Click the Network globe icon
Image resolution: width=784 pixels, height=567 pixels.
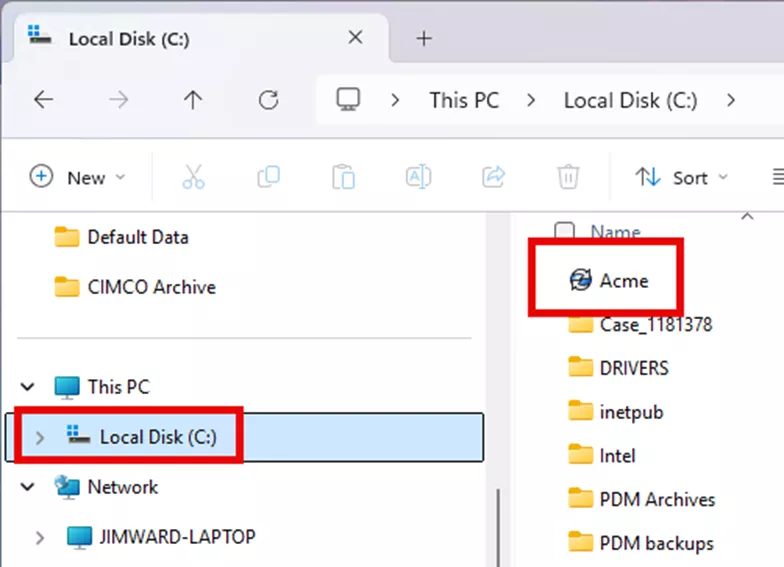coord(67,486)
